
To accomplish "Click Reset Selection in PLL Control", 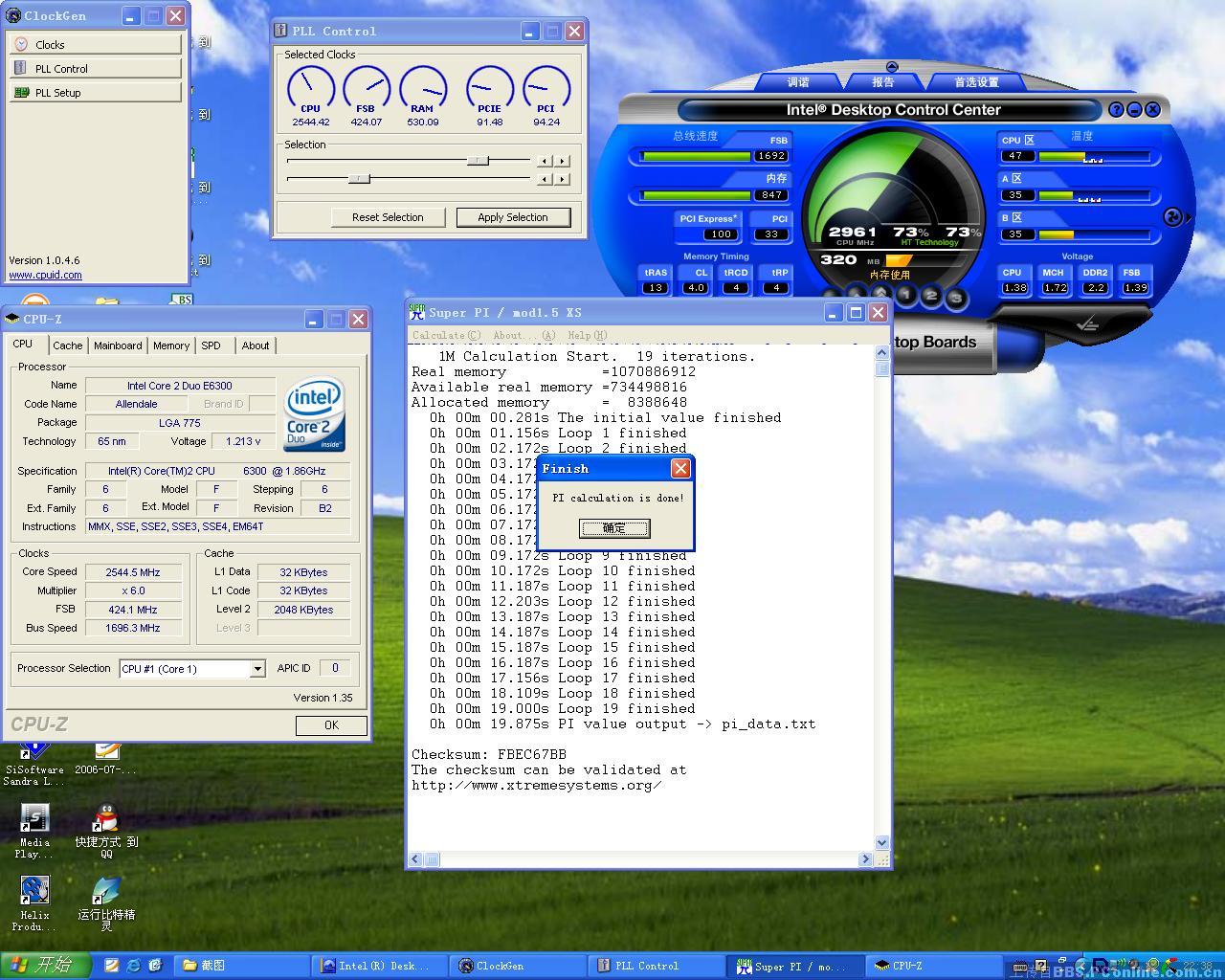I will coord(388,217).
